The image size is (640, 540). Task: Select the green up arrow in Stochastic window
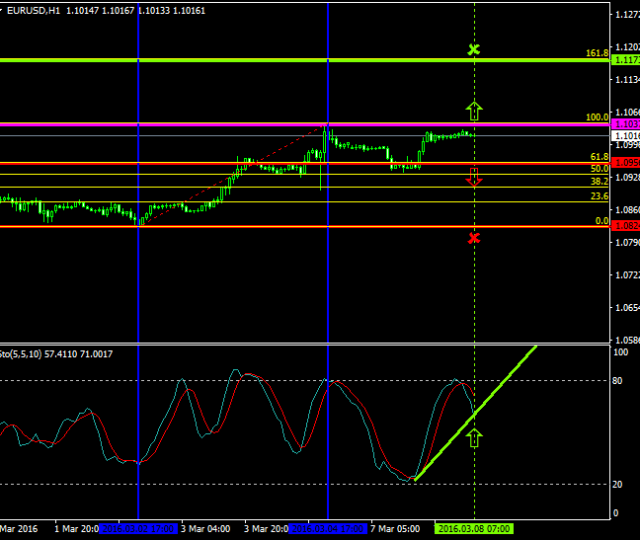[474, 436]
